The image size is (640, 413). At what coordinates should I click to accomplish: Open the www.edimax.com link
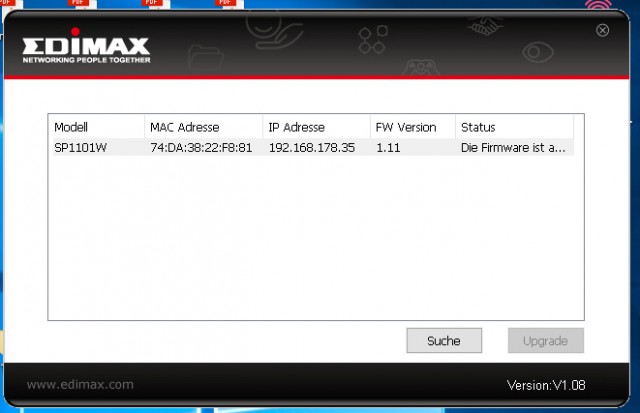(80, 384)
